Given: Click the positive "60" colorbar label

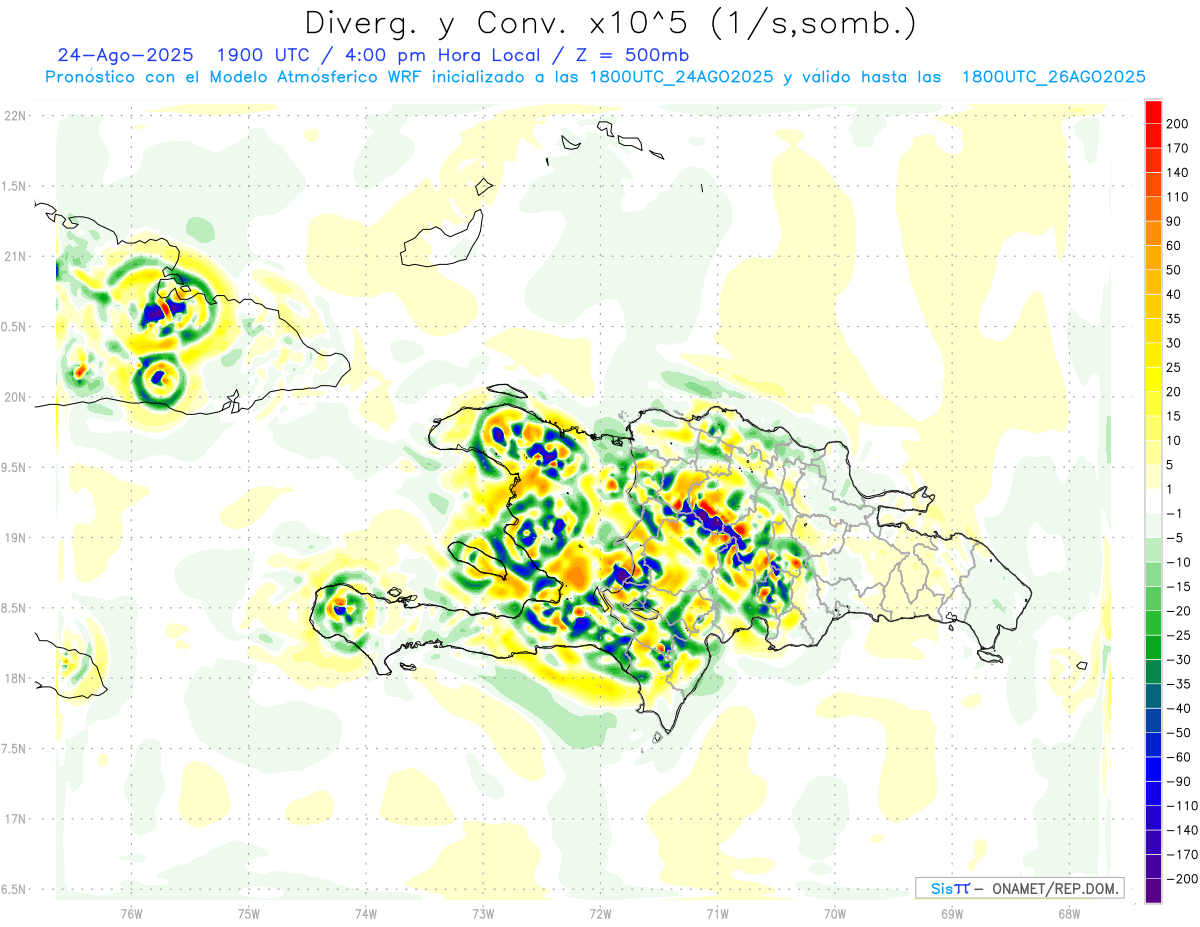Looking at the screenshot, I should coord(1175,246).
